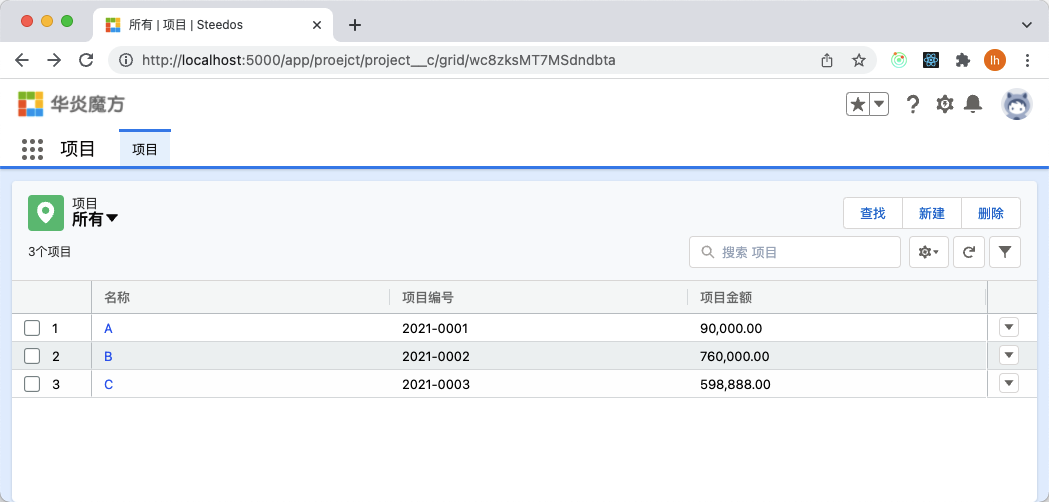This screenshot has width=1049, height=502.
Task: Switch to the 项目 navigation tab
Action: pyautogui.click(x=145, y=149)
